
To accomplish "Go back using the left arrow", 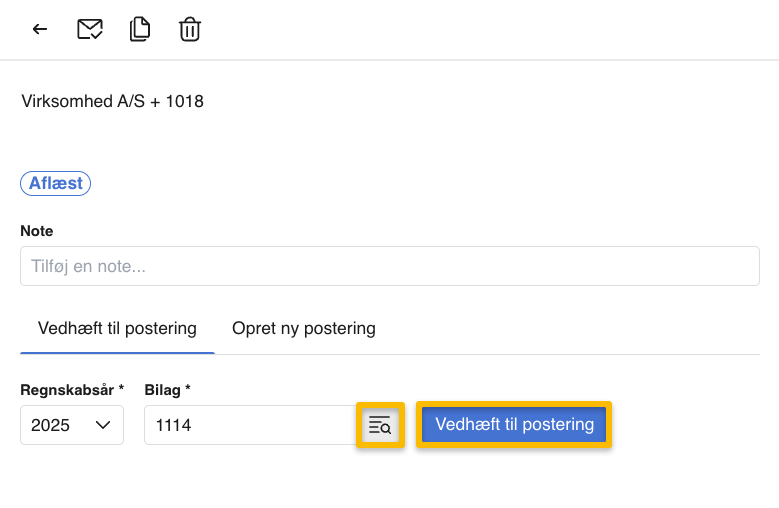I will (x=40, y=30).
